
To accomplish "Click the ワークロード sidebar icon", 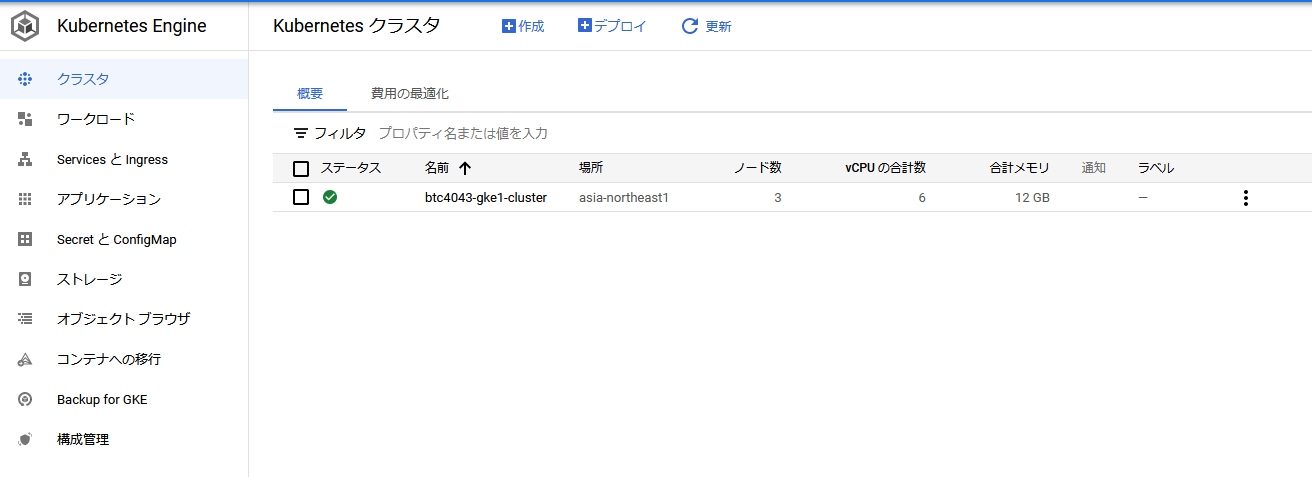I will point(26,119).
